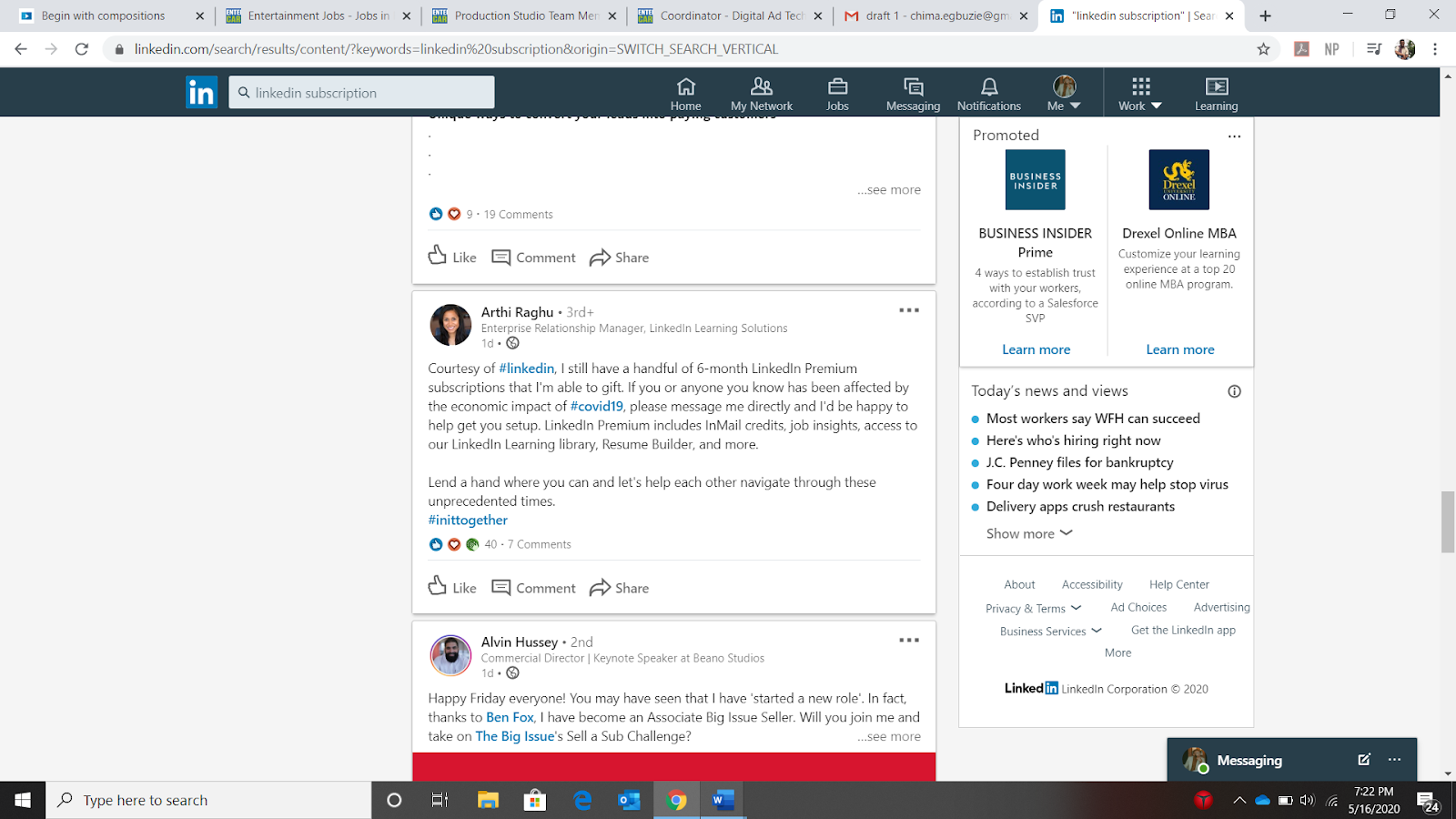The height and width of the screenshot is (819, 1456).
Task: Open Ben Fox's profile link
Action: [511, 717]
